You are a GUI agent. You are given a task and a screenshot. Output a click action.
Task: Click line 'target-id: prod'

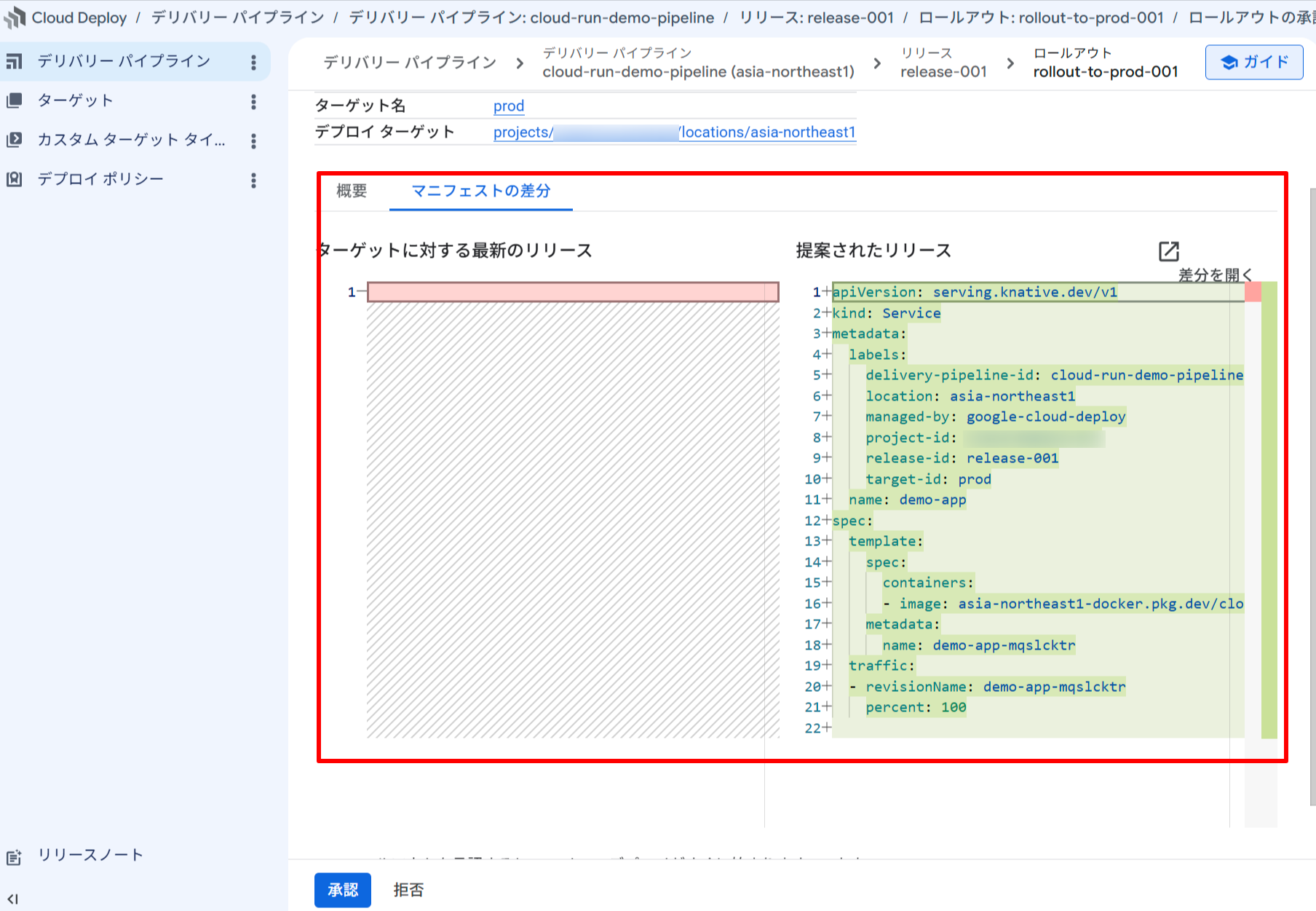pos(928,479)
